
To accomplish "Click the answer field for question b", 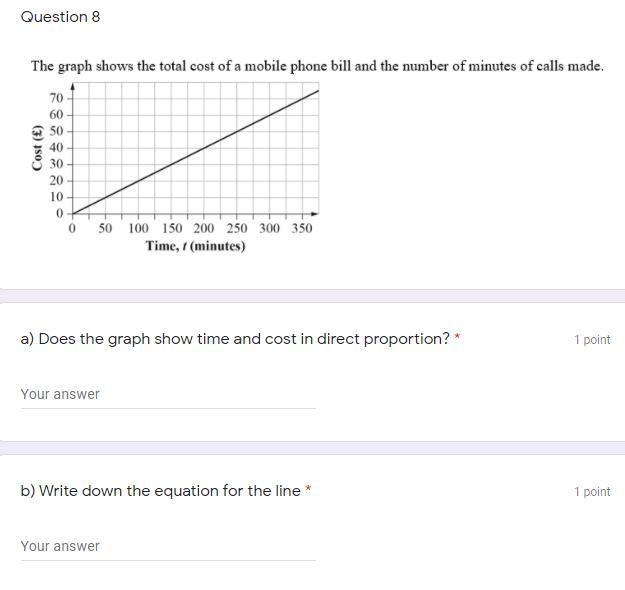I will coord(168,546).
